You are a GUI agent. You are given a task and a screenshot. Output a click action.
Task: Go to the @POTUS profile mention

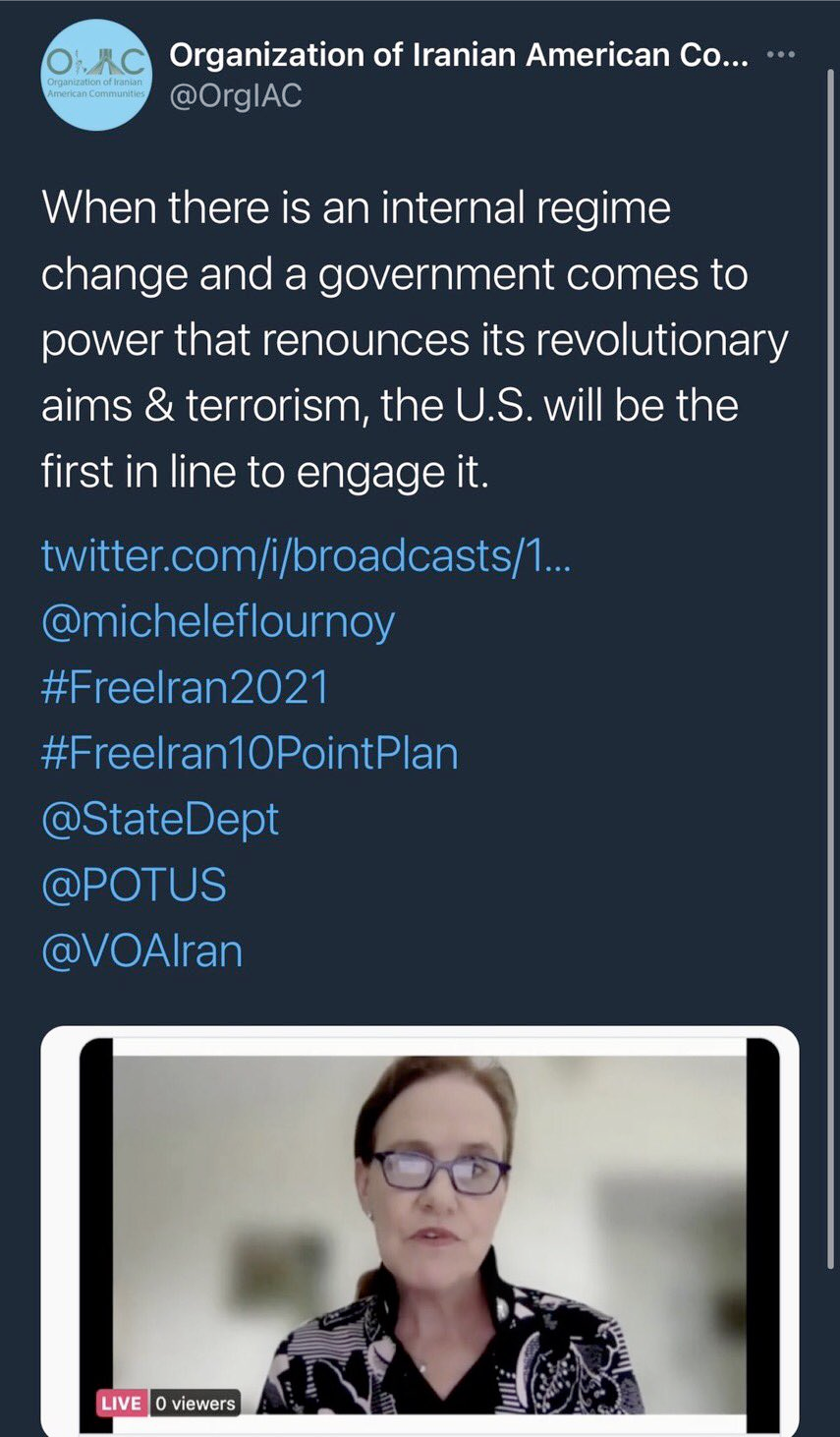134,885
